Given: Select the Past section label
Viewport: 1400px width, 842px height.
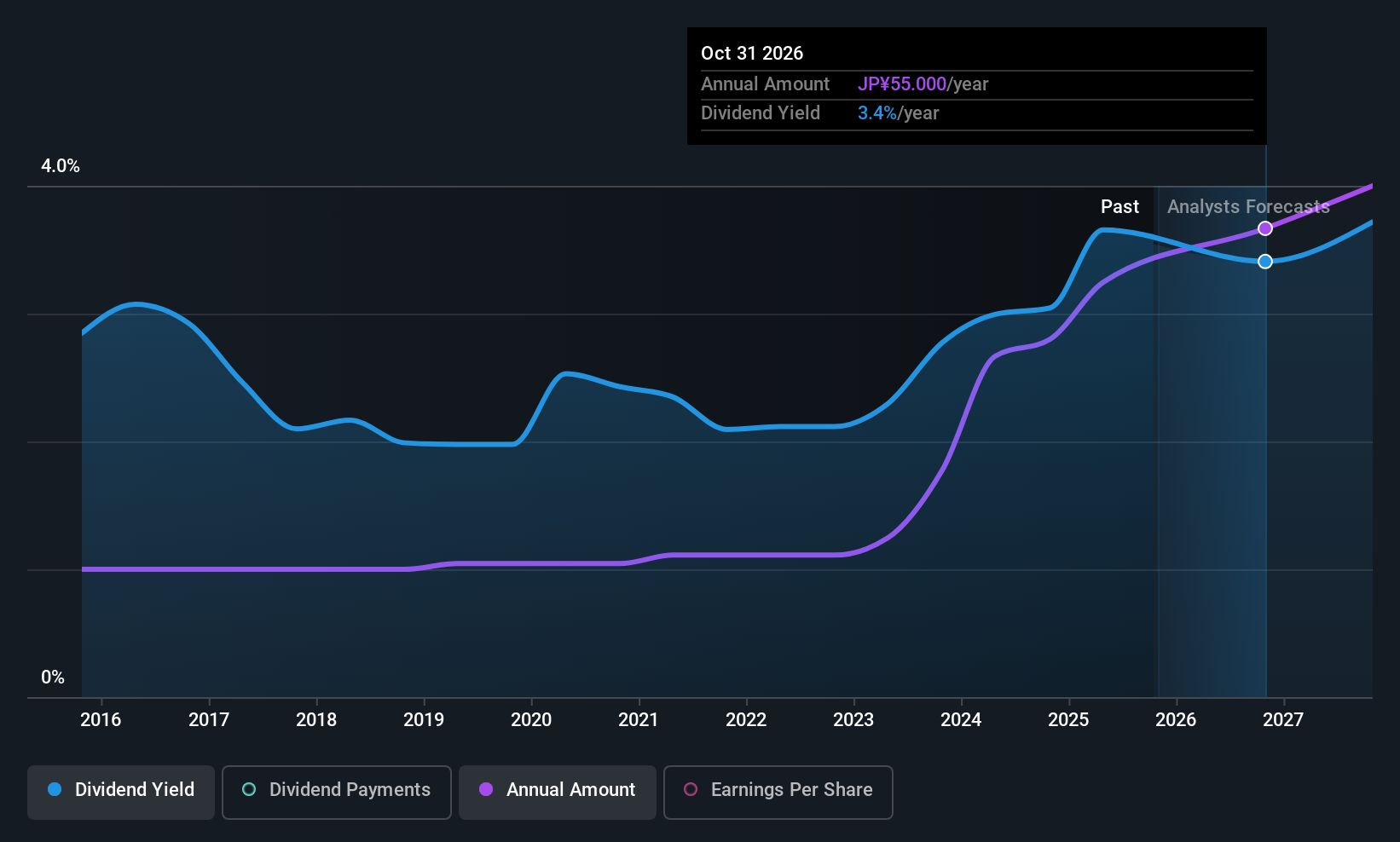Looking at the screenshot, I should tap(1119, 207).
